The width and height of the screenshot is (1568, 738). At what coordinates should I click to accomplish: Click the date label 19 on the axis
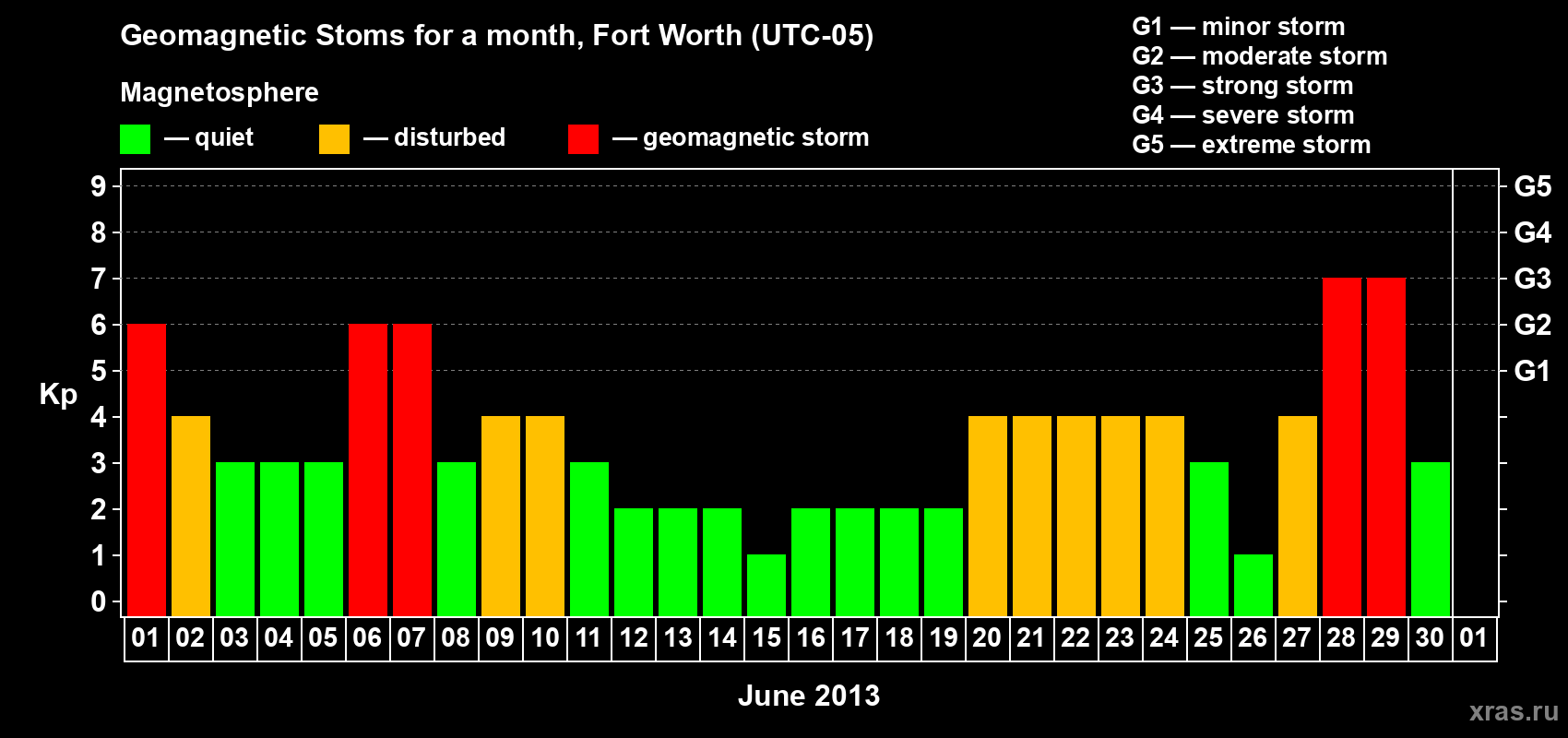click(944, 638)
